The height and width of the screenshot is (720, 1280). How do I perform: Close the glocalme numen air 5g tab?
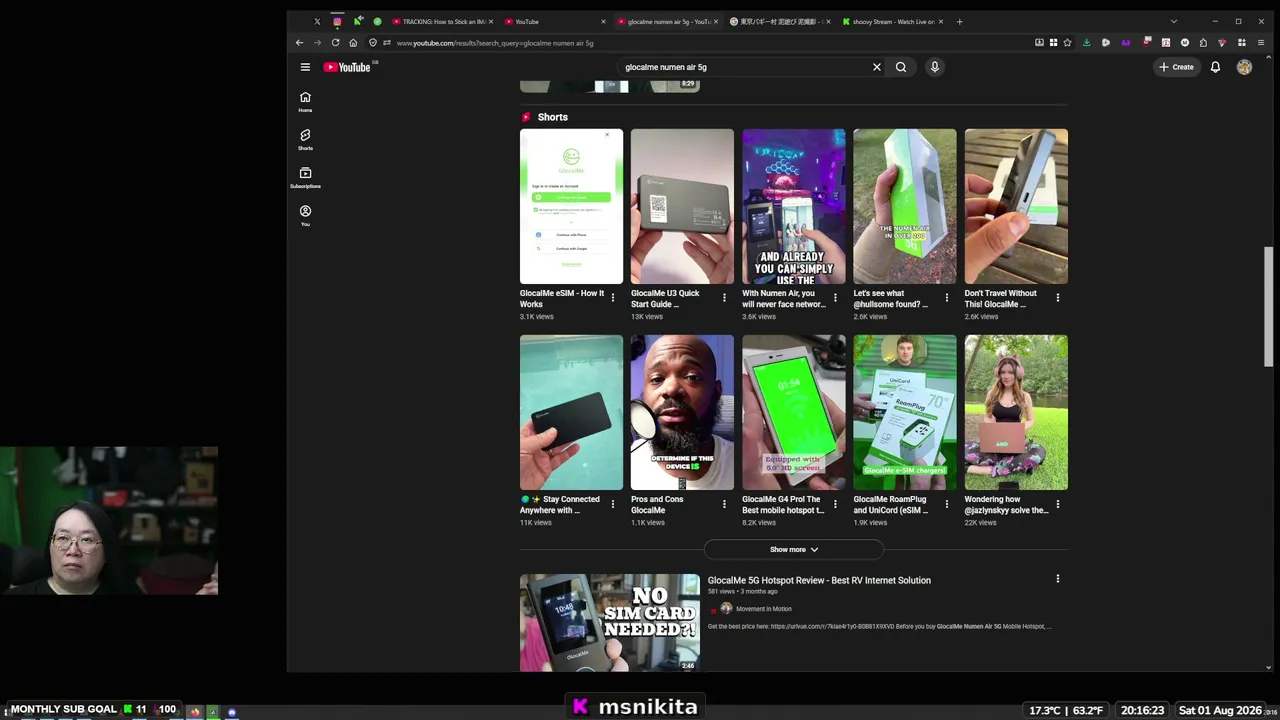click(x=715, y=21)
